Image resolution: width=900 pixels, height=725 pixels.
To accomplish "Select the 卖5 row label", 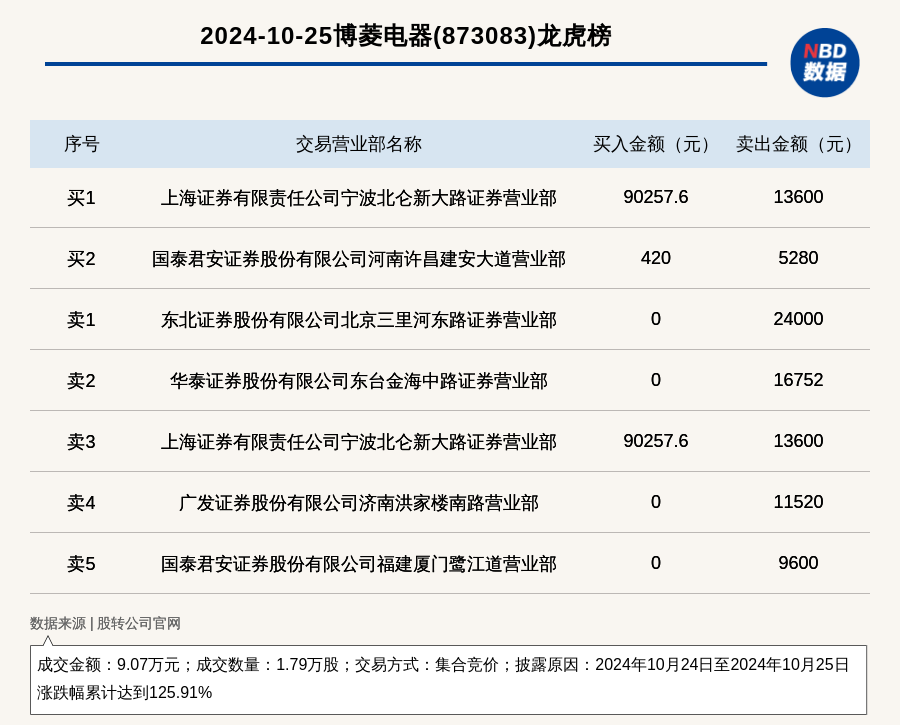I will point(82,564).
